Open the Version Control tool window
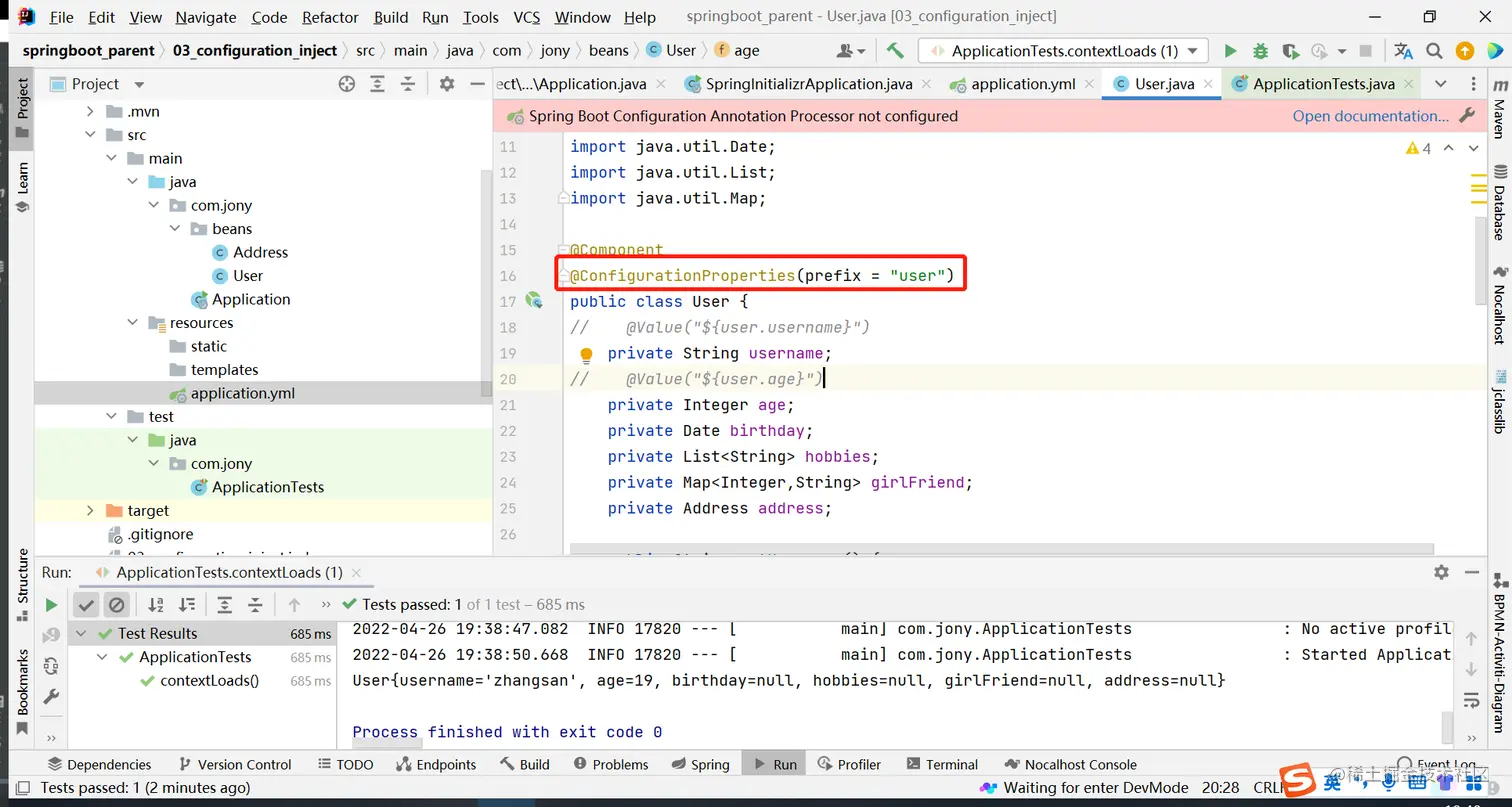The width and height of the screenshot is (1512, 807). click(234, 765)
